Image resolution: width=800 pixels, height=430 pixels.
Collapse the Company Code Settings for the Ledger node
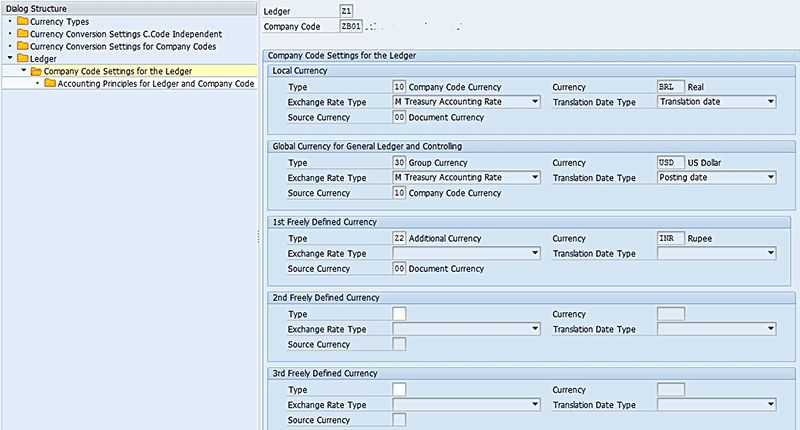coord(23,71)
